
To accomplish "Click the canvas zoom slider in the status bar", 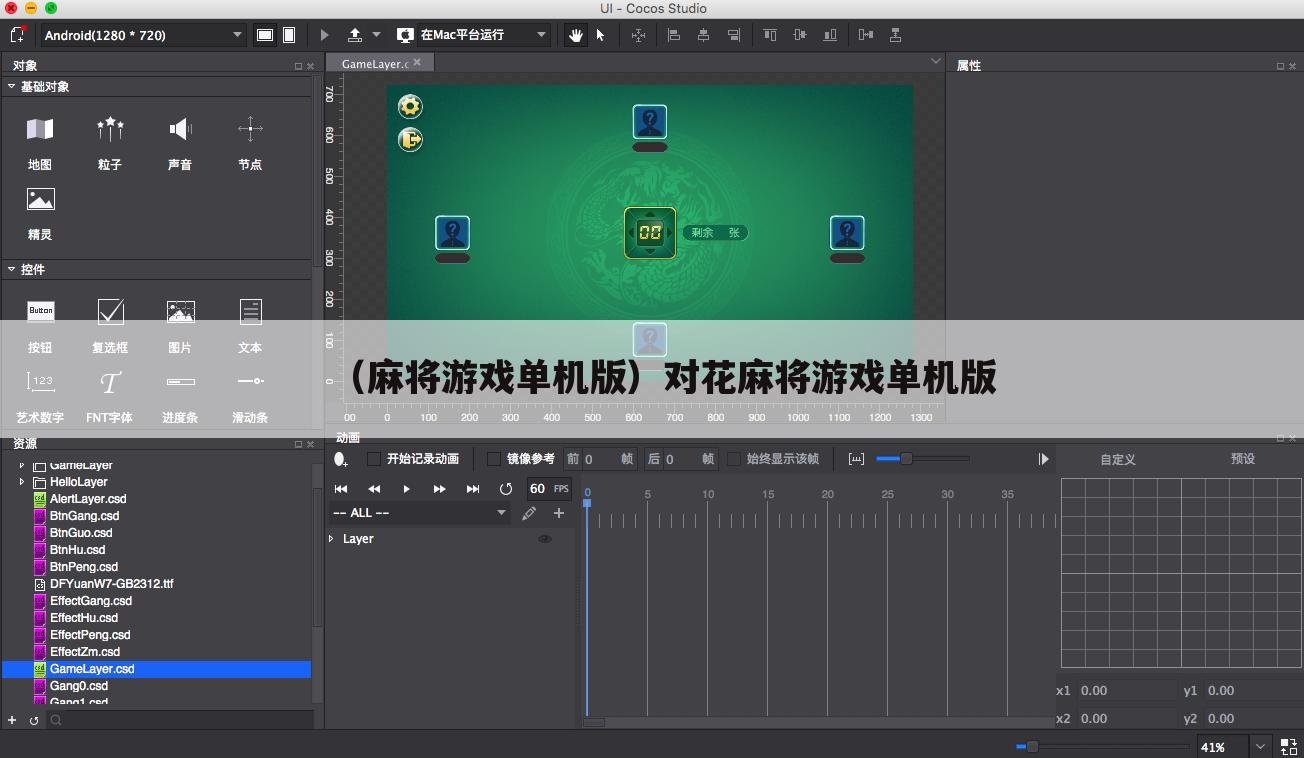I will (x=1102, y=747).
